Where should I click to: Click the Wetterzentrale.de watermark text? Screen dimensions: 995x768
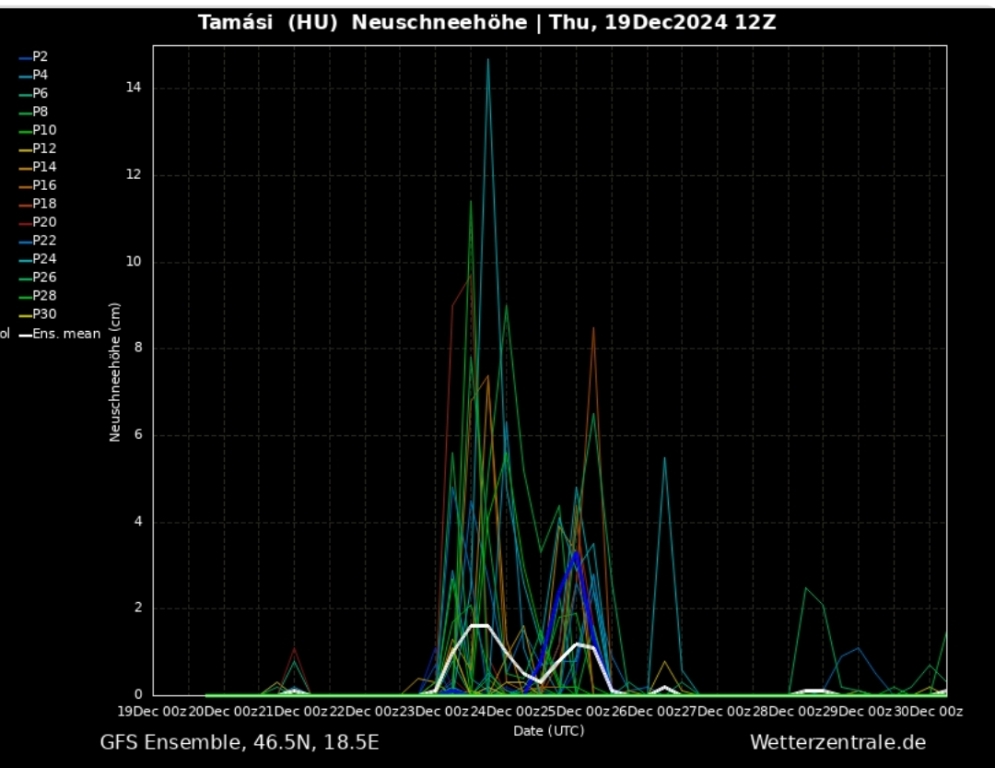point(837,743)
